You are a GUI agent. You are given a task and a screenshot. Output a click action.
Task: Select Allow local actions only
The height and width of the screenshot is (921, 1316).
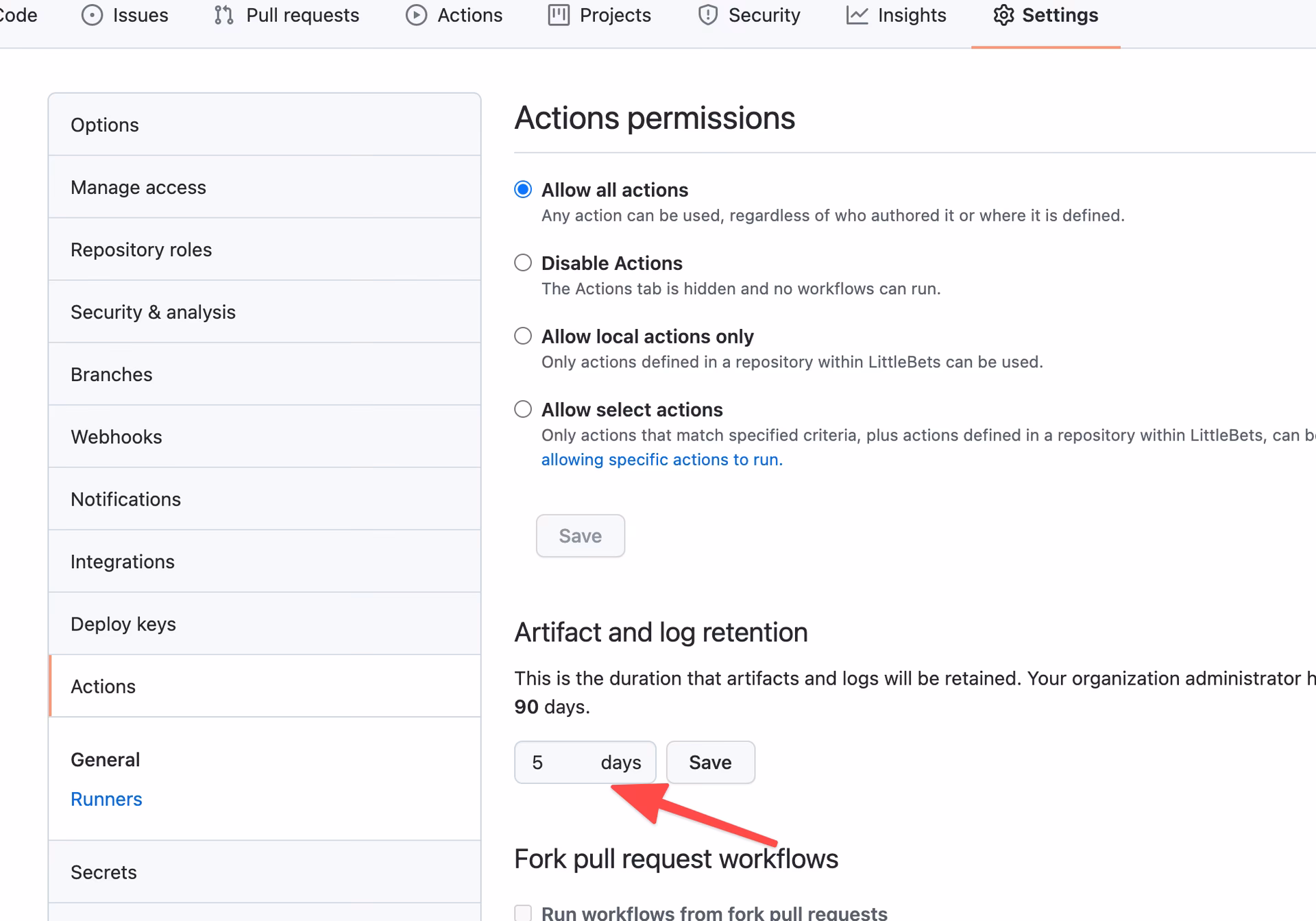[x=523, y=336]
